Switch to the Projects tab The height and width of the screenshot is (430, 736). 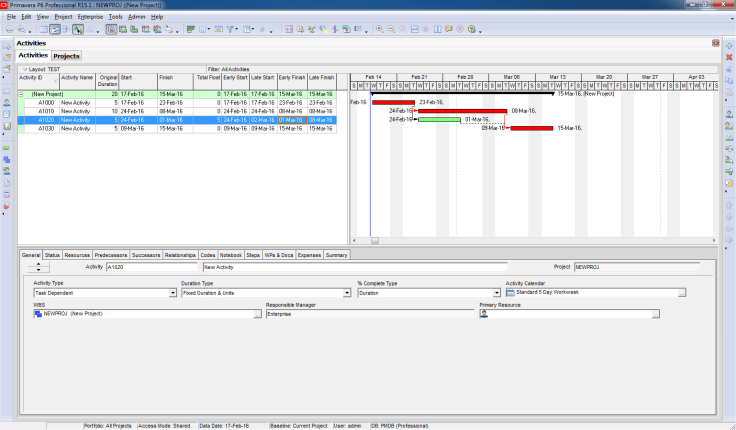coord(67,56)
